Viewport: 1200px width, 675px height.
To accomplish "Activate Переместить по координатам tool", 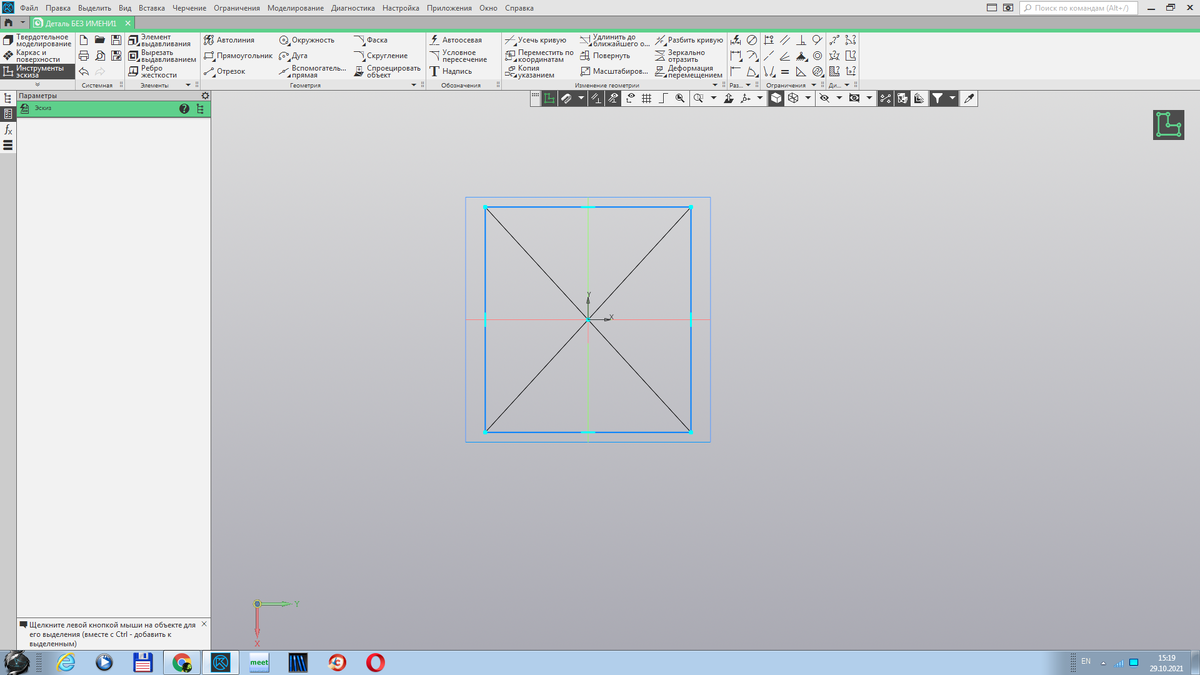I will (539, 56).
